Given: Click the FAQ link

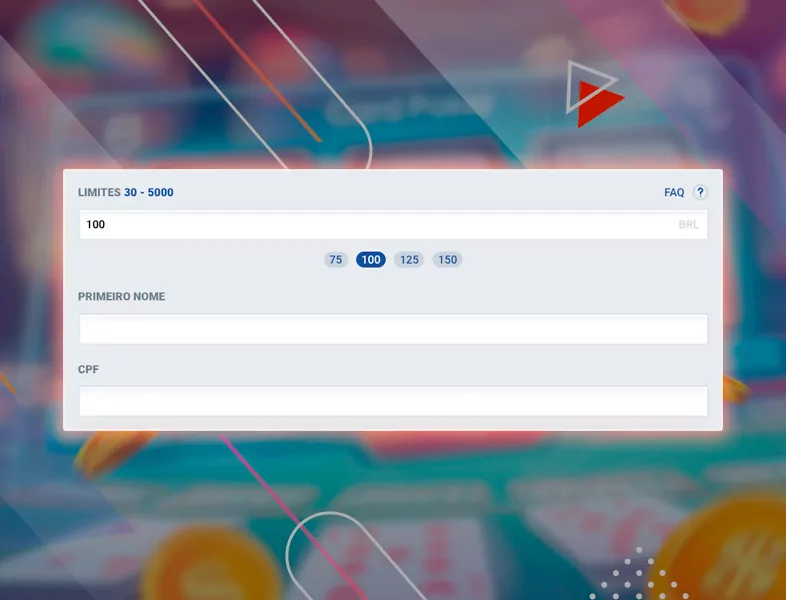Looking at the screenshot, I should (674, 192).
